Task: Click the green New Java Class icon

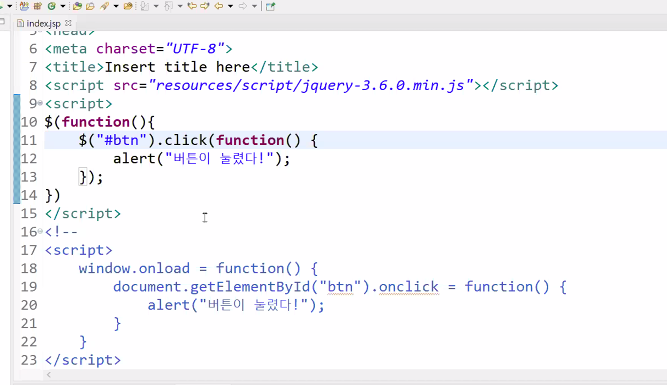Action: (x=51, y=6)
